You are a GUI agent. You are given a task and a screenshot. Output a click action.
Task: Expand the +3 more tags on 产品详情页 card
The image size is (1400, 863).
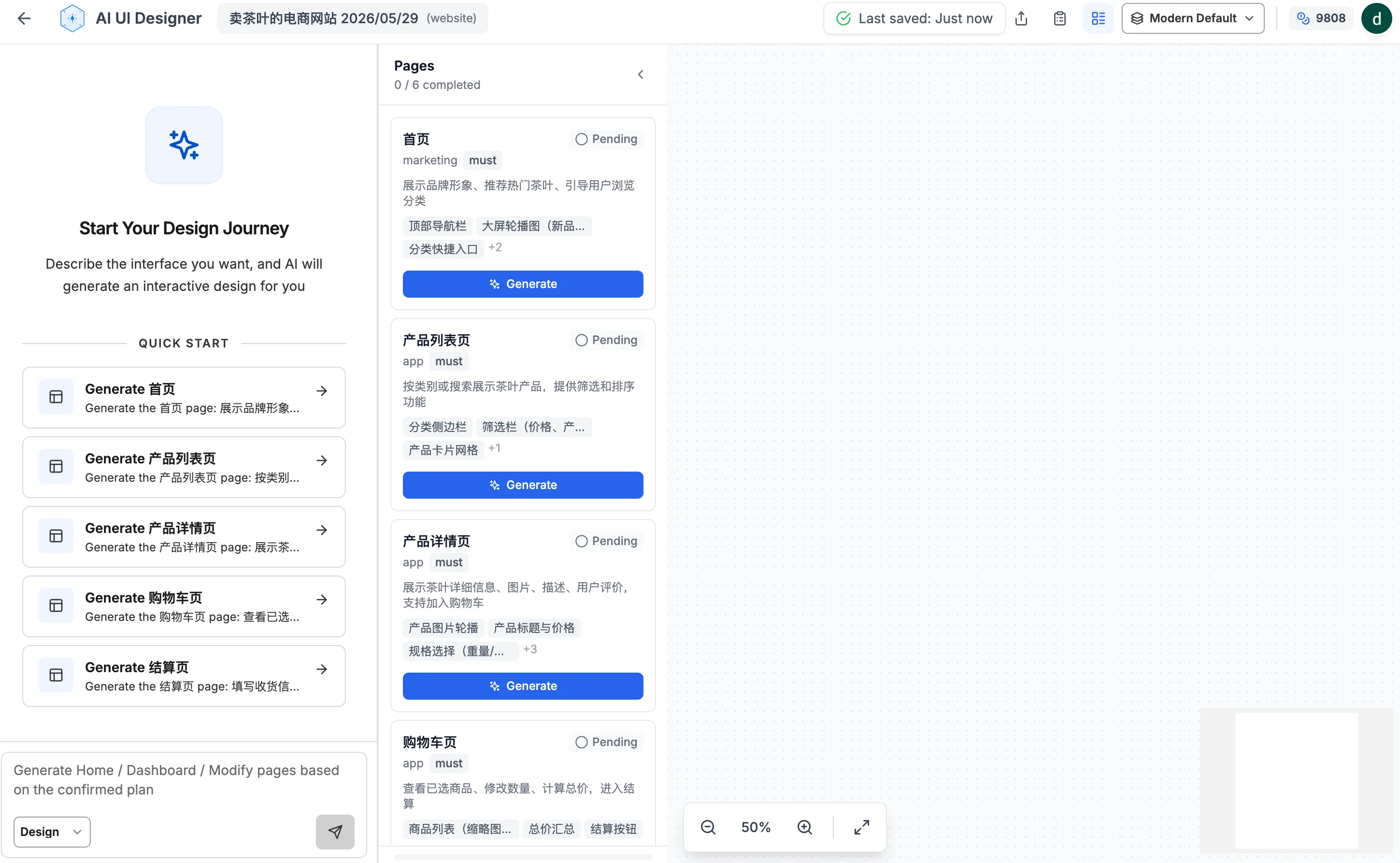pyautogui.click(x=530, y=649)
